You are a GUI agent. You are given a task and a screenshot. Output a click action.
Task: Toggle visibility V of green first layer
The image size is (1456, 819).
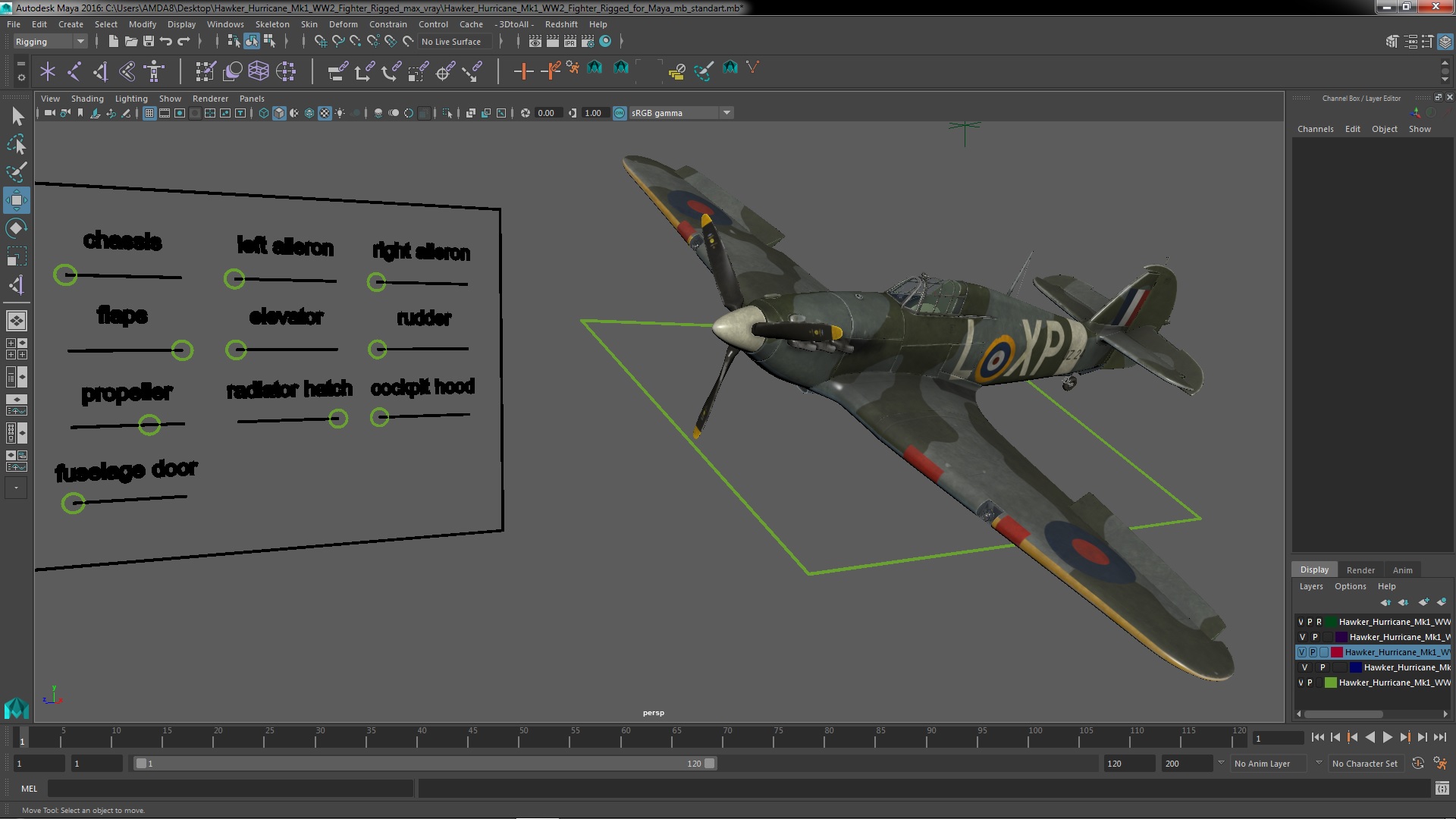pos(1301,622)
